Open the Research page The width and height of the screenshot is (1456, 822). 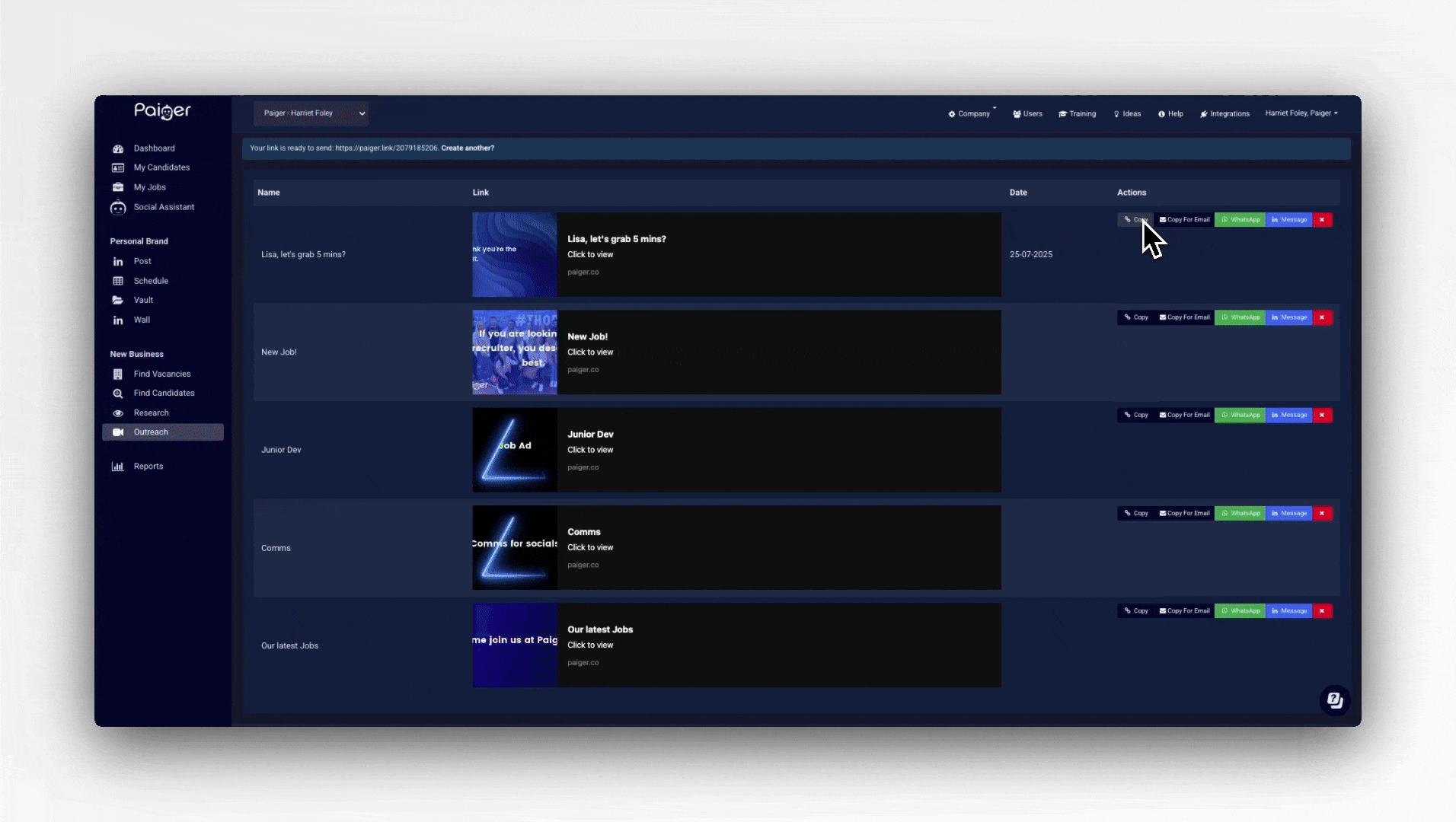pyautogui.click(x=151, y=413)
